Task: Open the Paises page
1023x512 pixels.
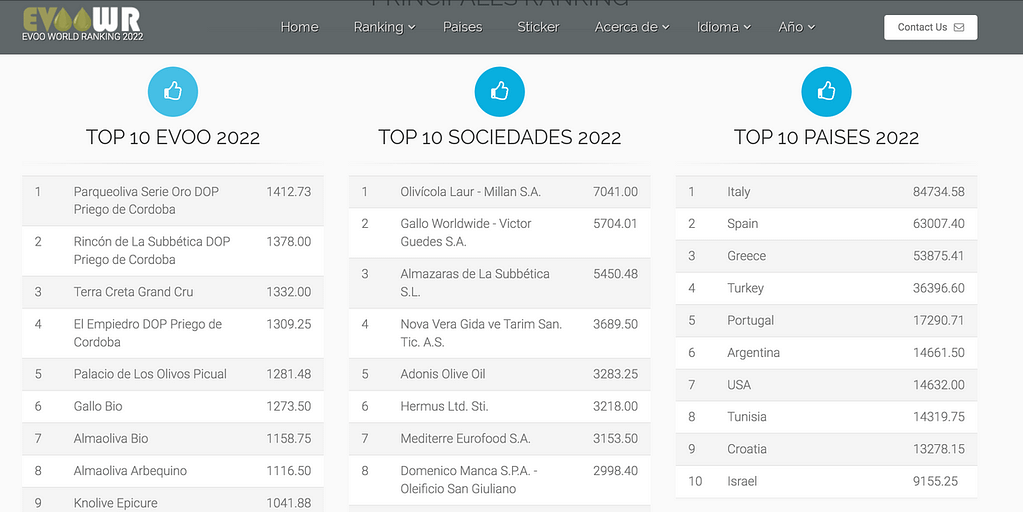Action: tap(463, 27)
